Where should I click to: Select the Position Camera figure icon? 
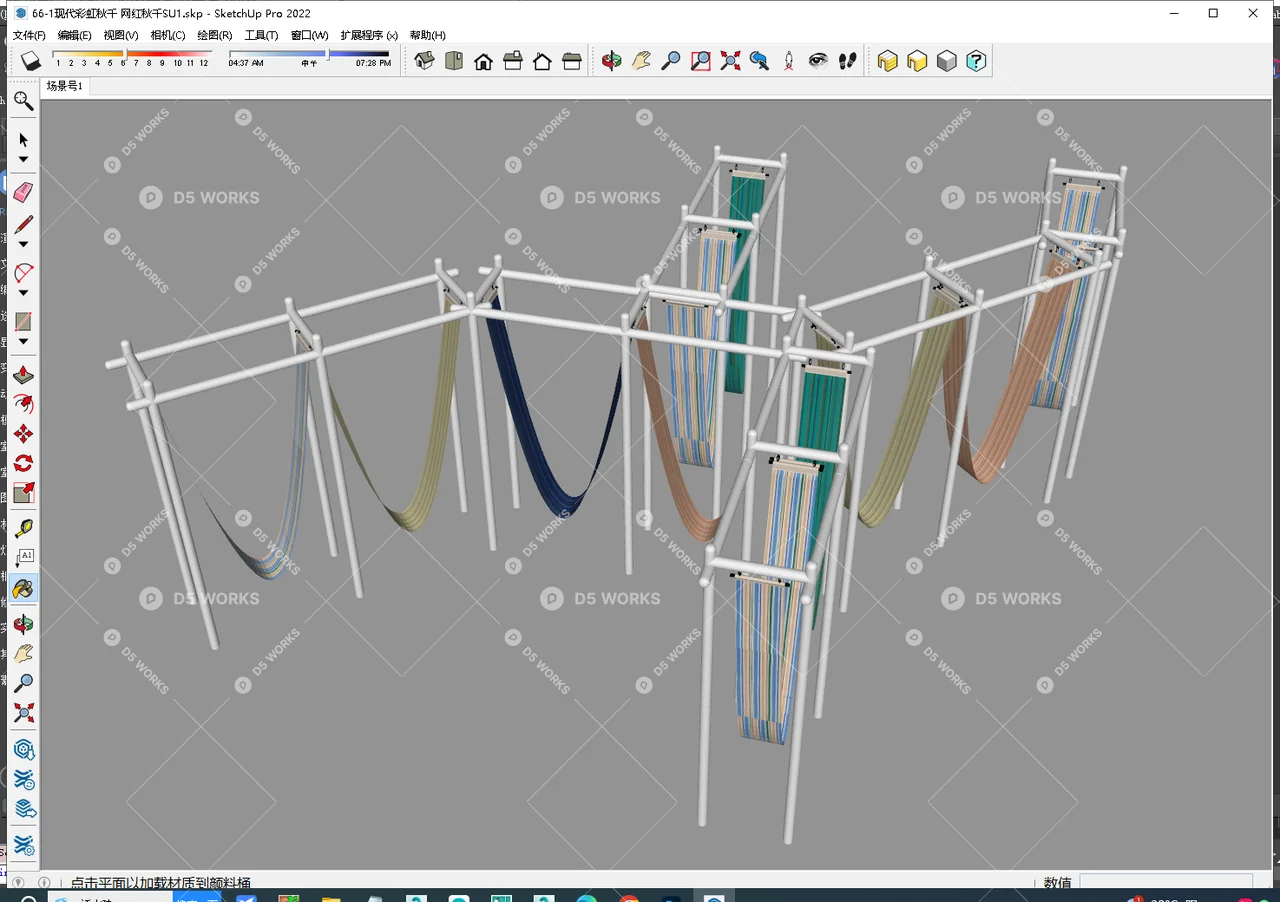pos(789,61)
